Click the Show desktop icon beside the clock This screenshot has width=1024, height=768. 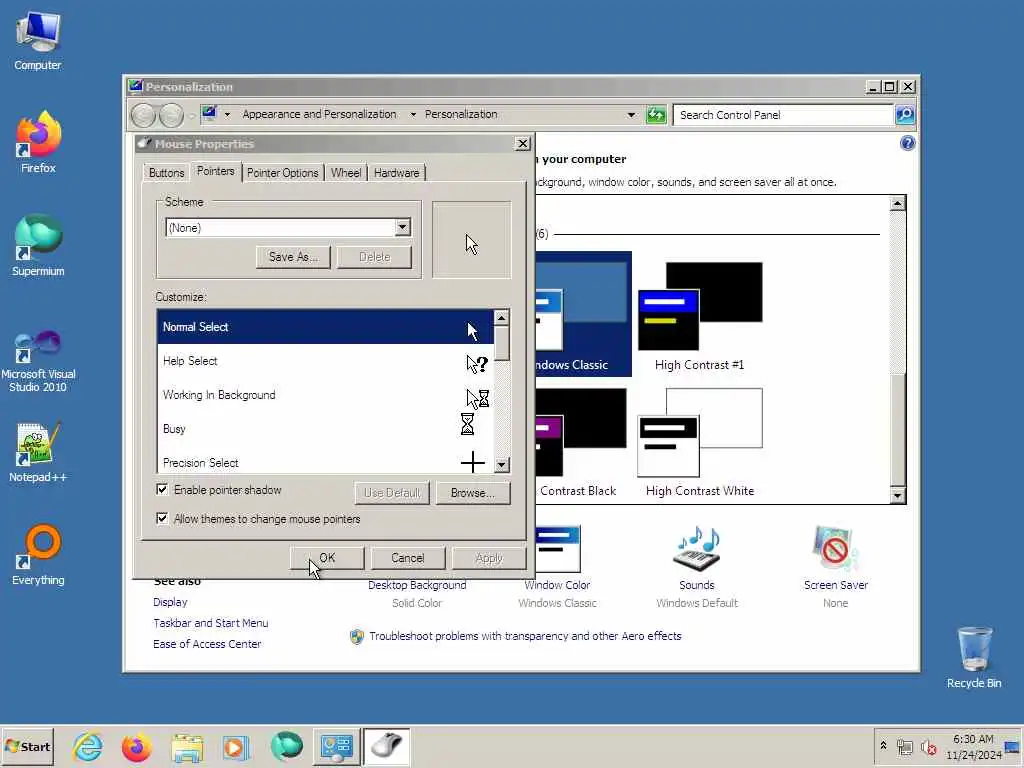click(x=1012, y=746)
